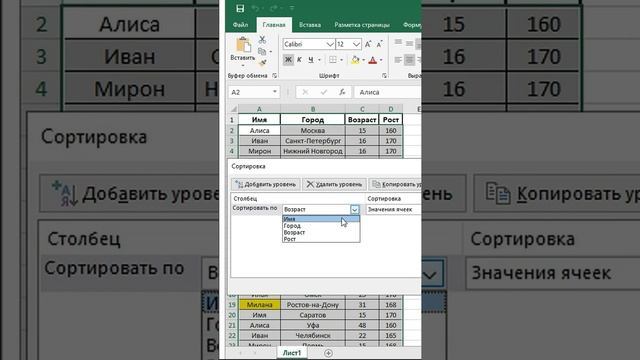Click the formula bar containing Алиса
The width and height of the screenshot is (640, 360).
[x=388, y=92]
